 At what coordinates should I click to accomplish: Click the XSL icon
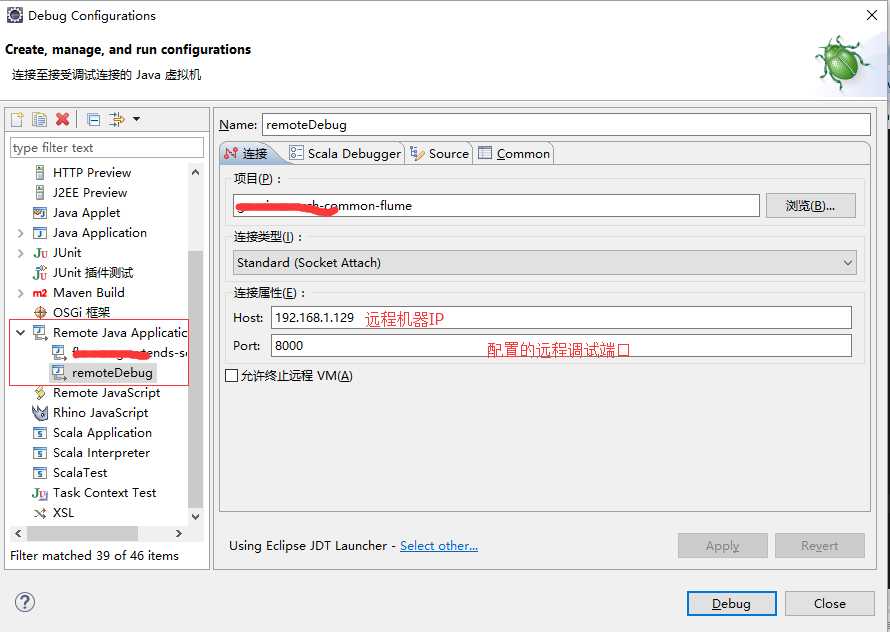coord(40,513)
